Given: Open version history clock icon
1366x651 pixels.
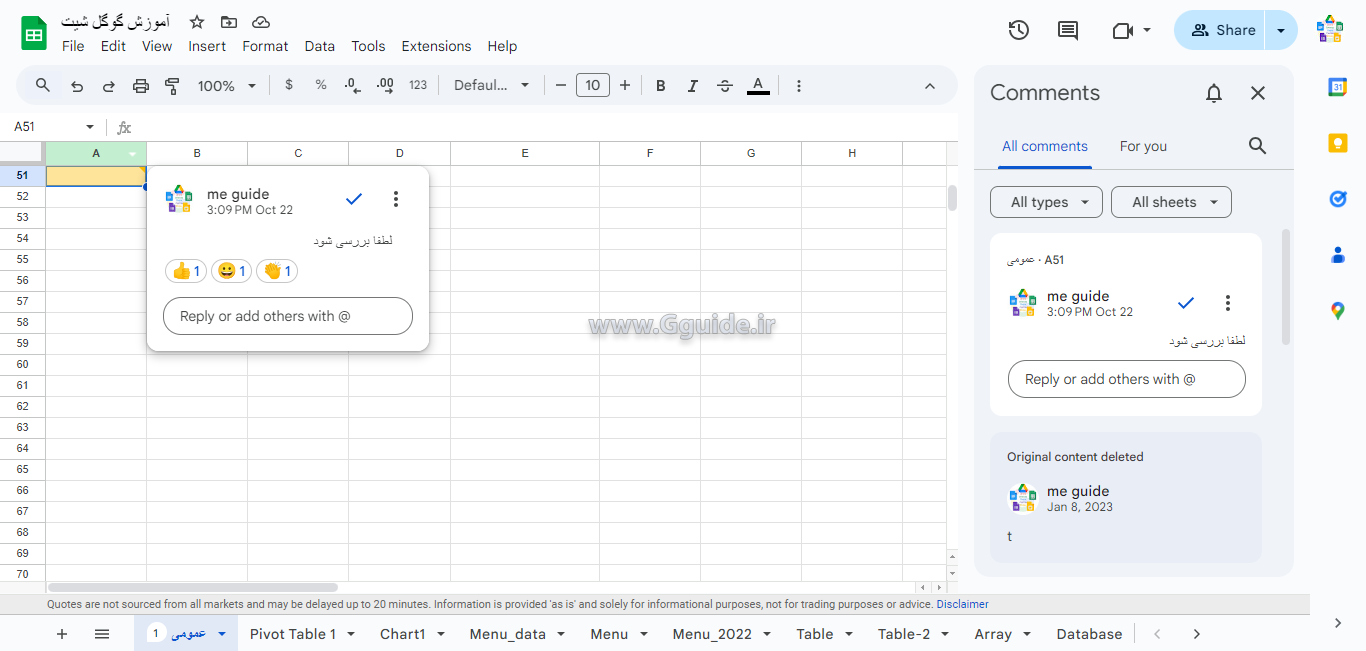Looking at the screenshot, I should 1018,30.
